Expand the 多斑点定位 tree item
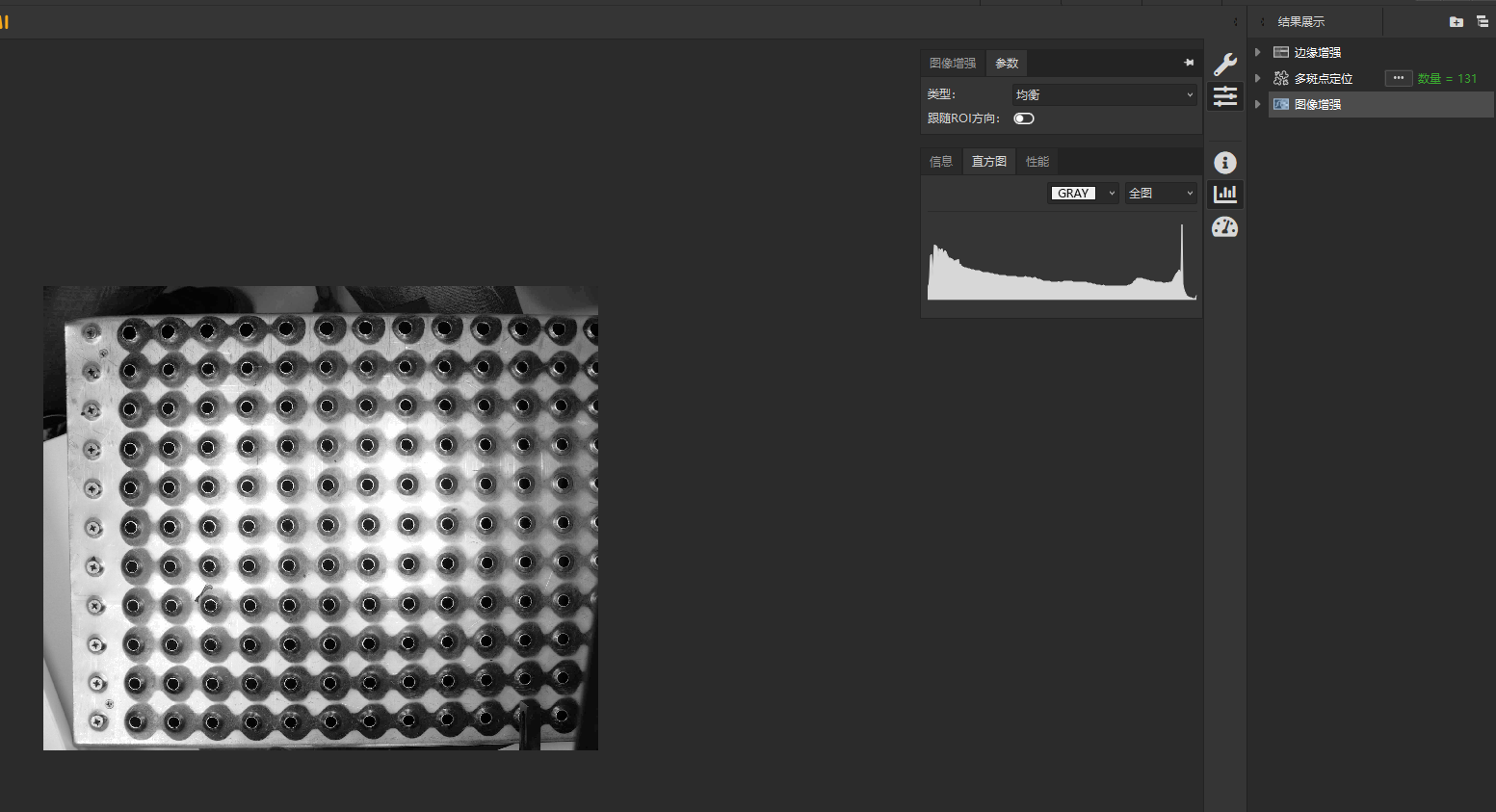 1258,78
